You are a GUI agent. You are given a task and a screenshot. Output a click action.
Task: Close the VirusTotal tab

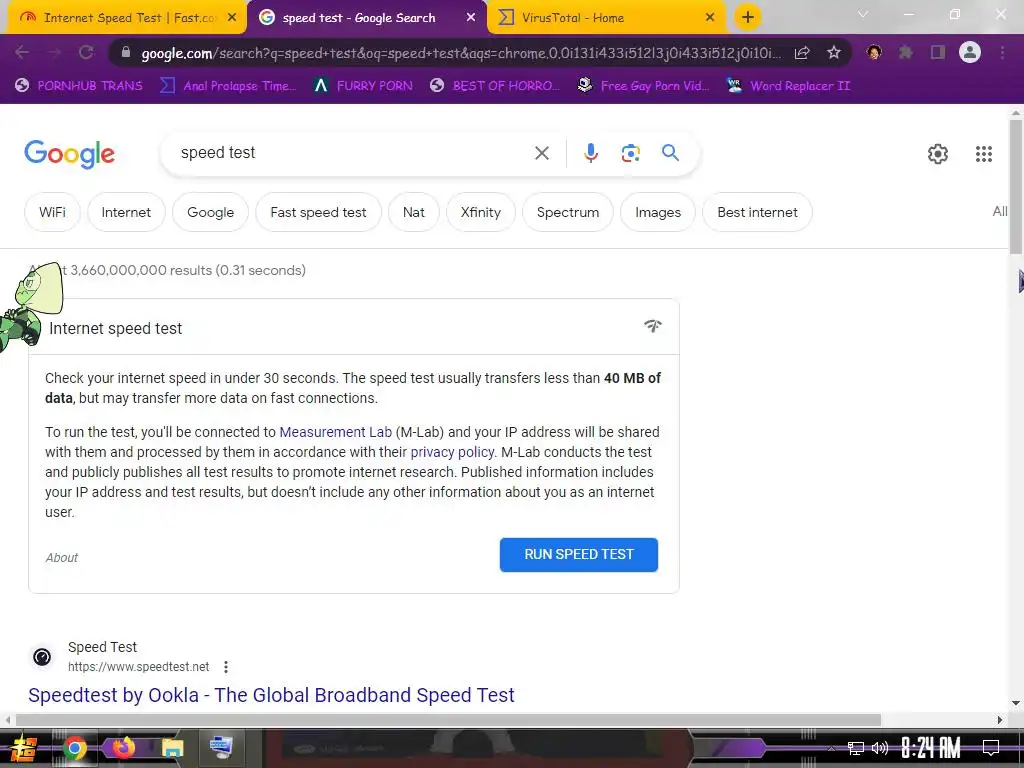(x=710, y=18)
